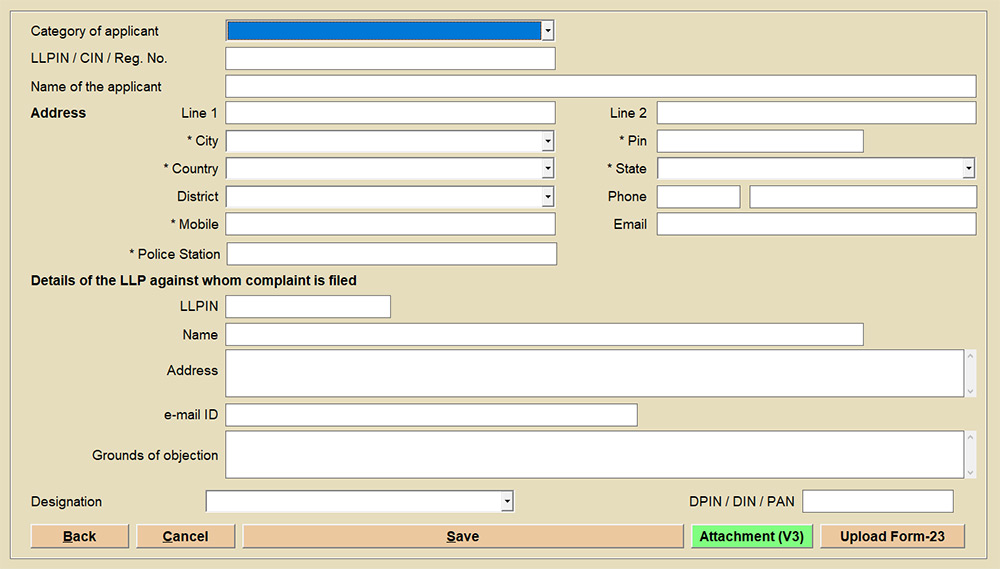Viewport: 1000px width, 569px height.
Task: Click the Save button
Action: coord(462,536)
